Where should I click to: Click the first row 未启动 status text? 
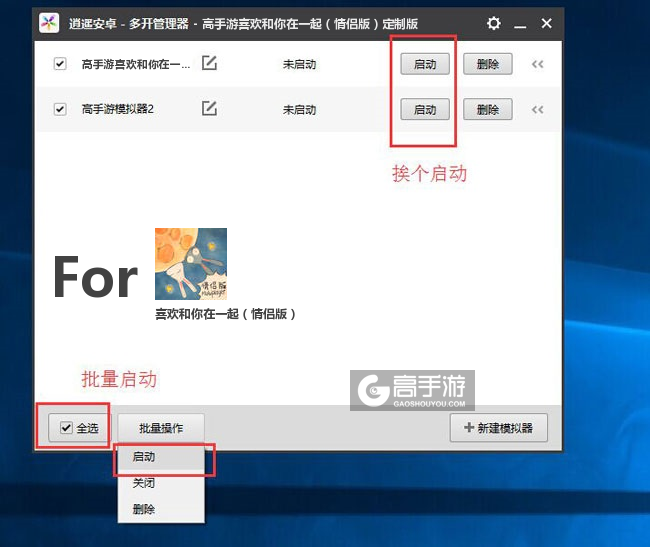(x=299, y=64)
